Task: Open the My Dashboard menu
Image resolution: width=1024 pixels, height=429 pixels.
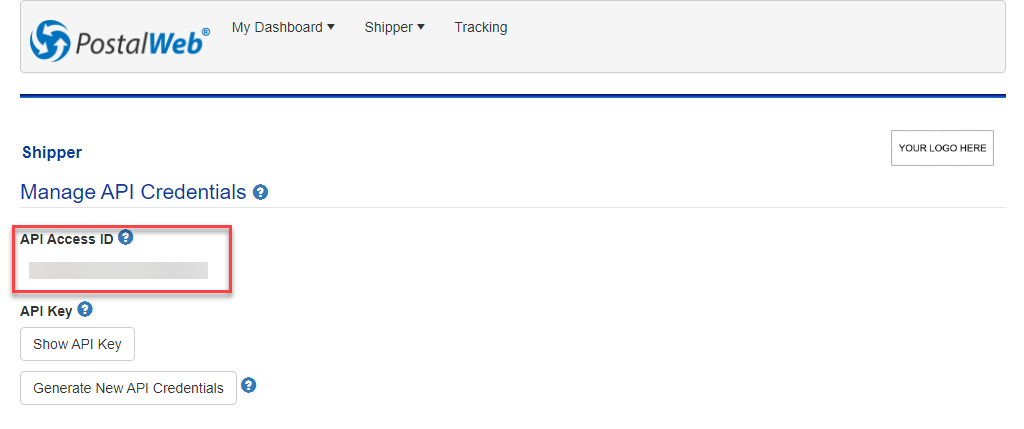Action: point(283,27)
